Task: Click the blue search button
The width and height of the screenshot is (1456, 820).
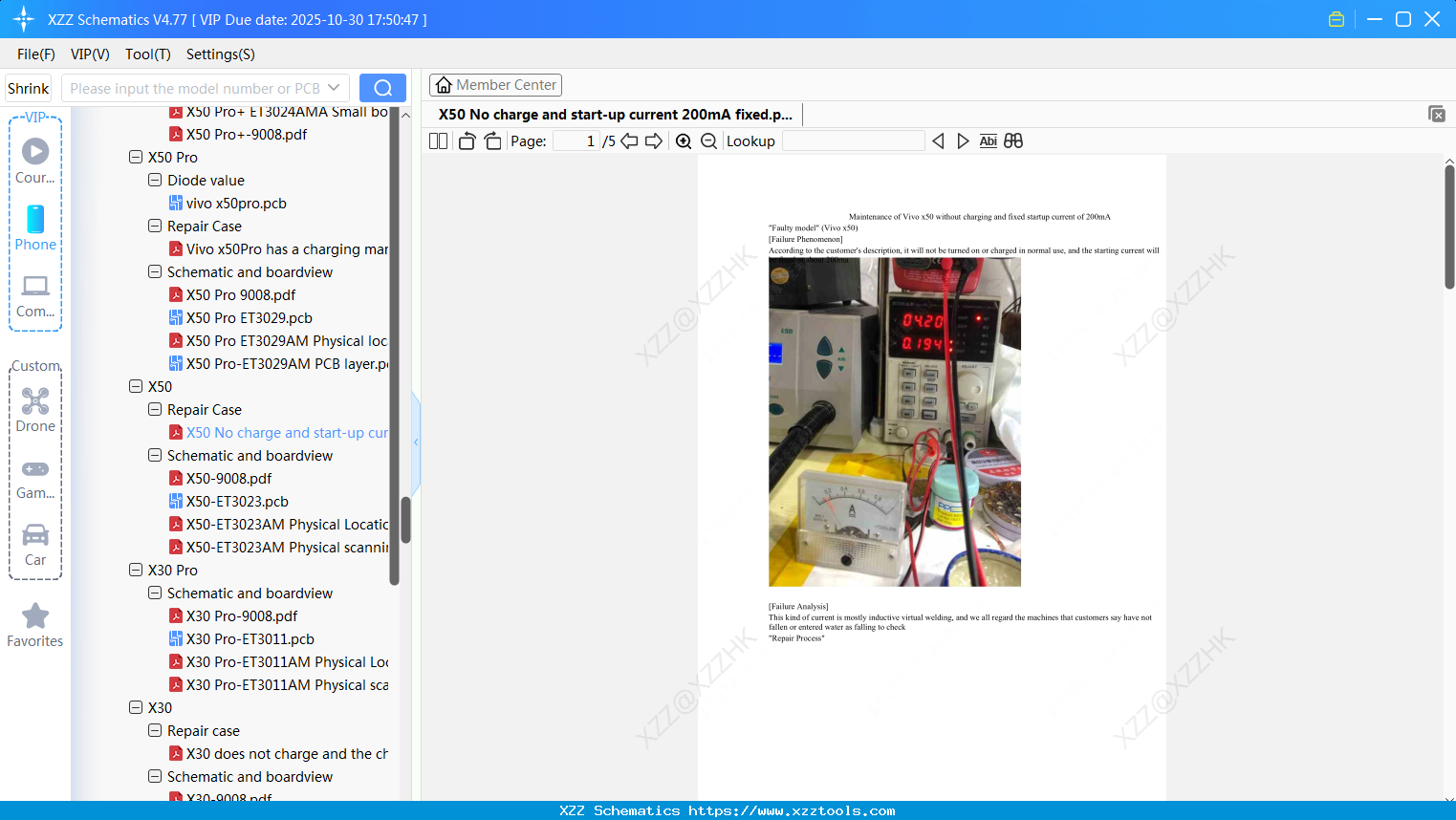Action: point(382,88)
